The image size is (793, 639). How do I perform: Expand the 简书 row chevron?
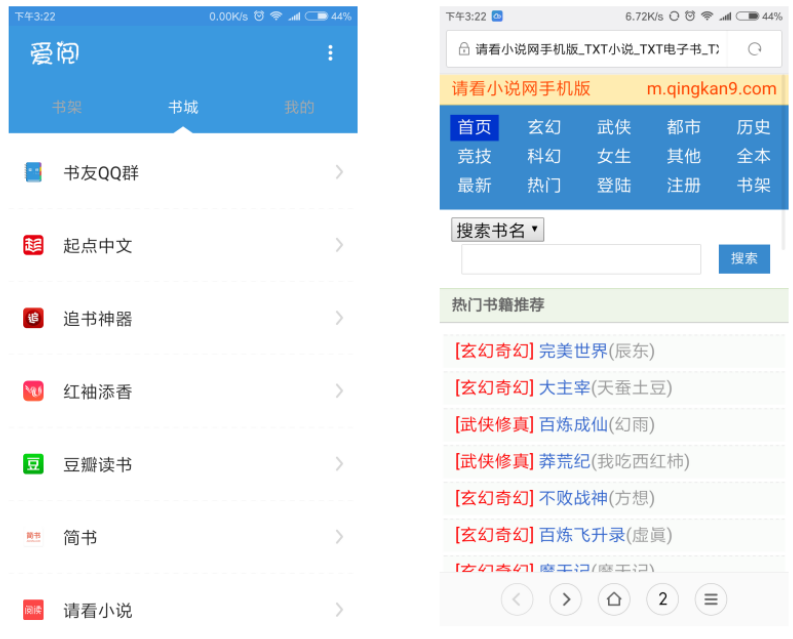[x=339, y=537]
